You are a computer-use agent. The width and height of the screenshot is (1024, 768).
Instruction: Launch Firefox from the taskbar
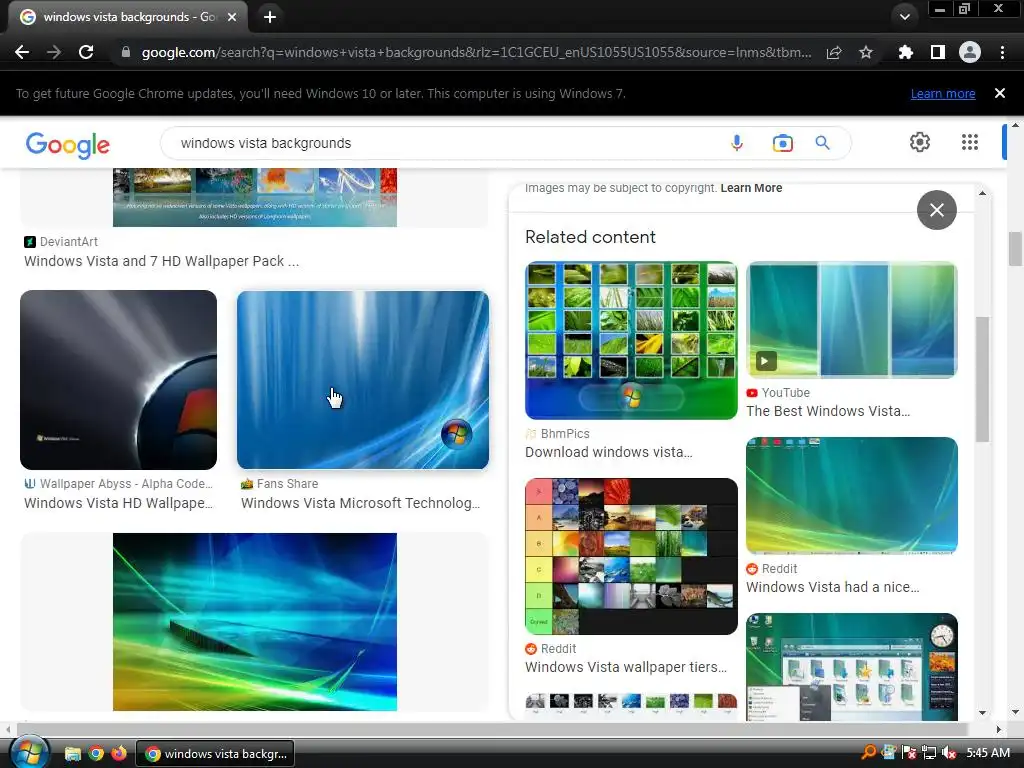pyautogui.click(x=119, y=754)
